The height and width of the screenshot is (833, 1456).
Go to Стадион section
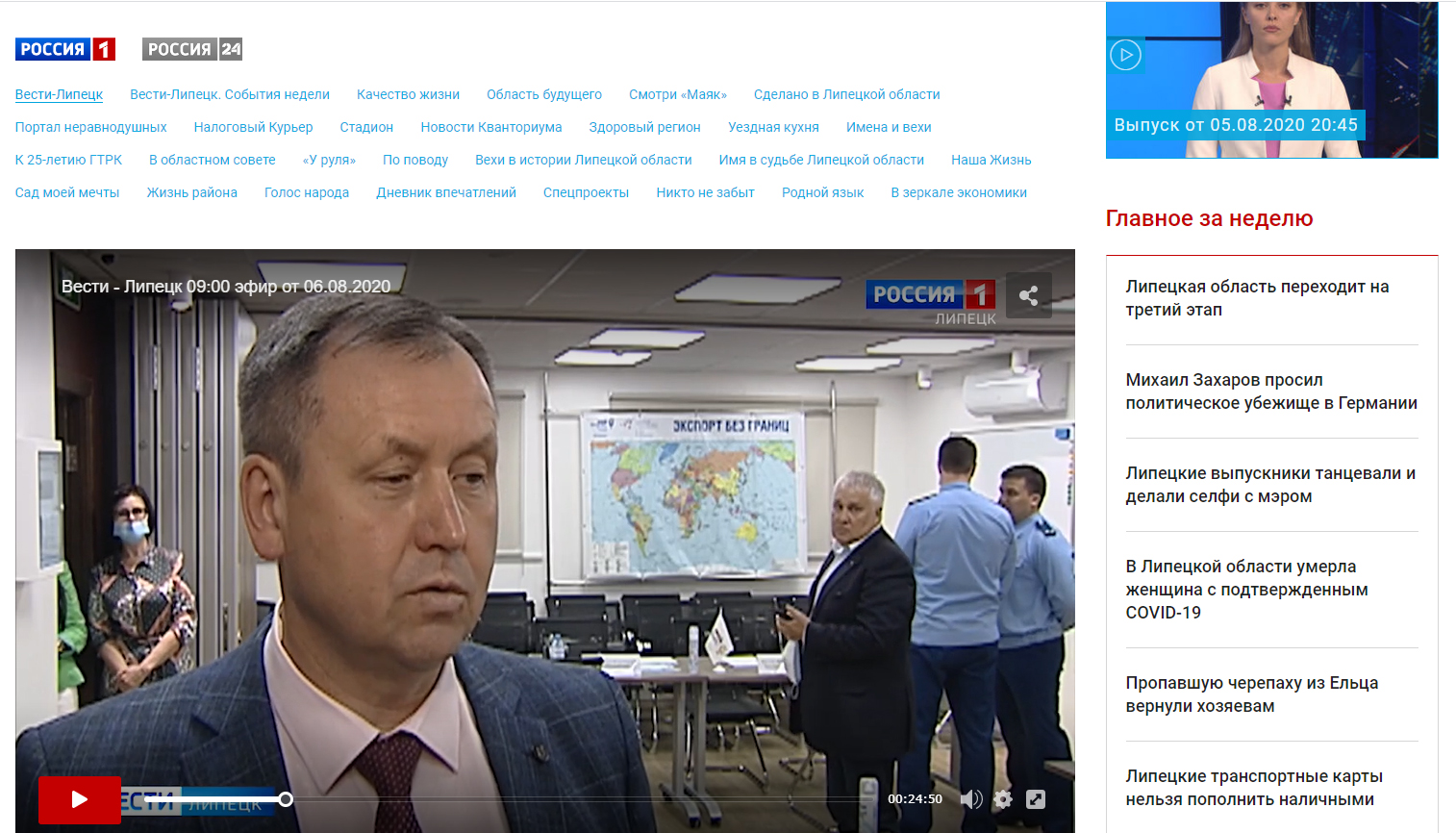pos(366,127)
